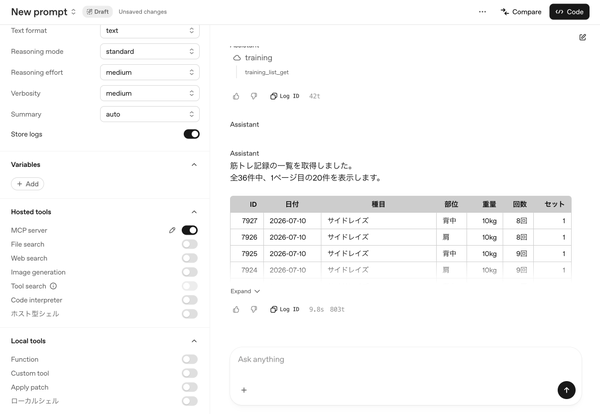This screenshot has width=600, height=414.
Task: Enable the ホスト型シェル toggle
Action: click(x=189, y=314)
